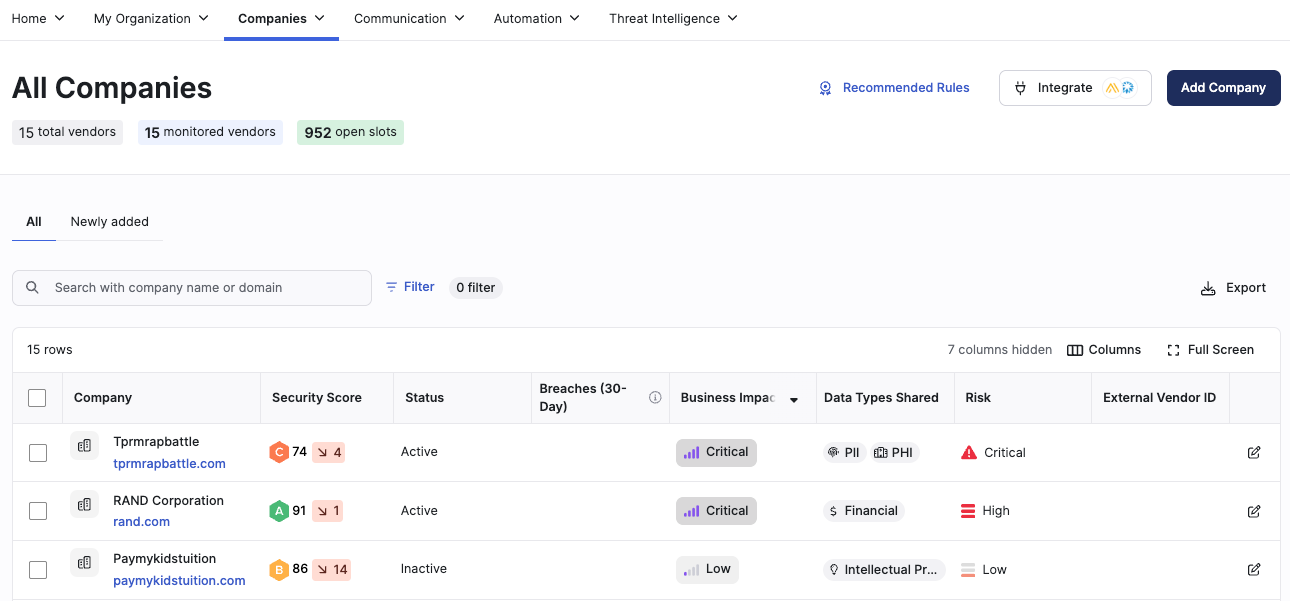Image resolution: width=1290 pixels, height=601 pixels.
Task: Click the 952 open slots badge
Action: pyautogui.click(x=350, y=132)
